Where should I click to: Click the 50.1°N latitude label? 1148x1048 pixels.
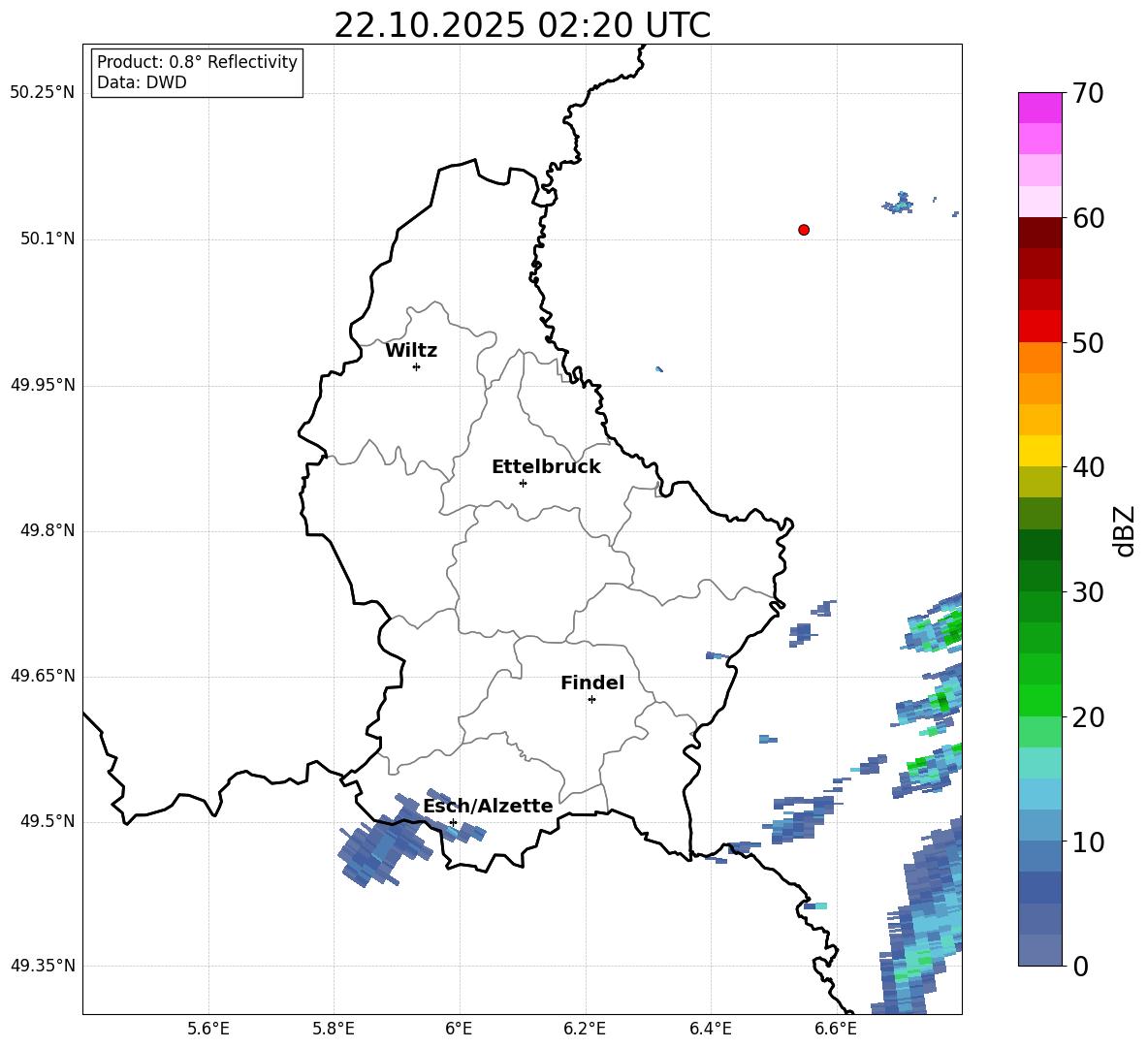pyautogui.click(x=48, y=238)
